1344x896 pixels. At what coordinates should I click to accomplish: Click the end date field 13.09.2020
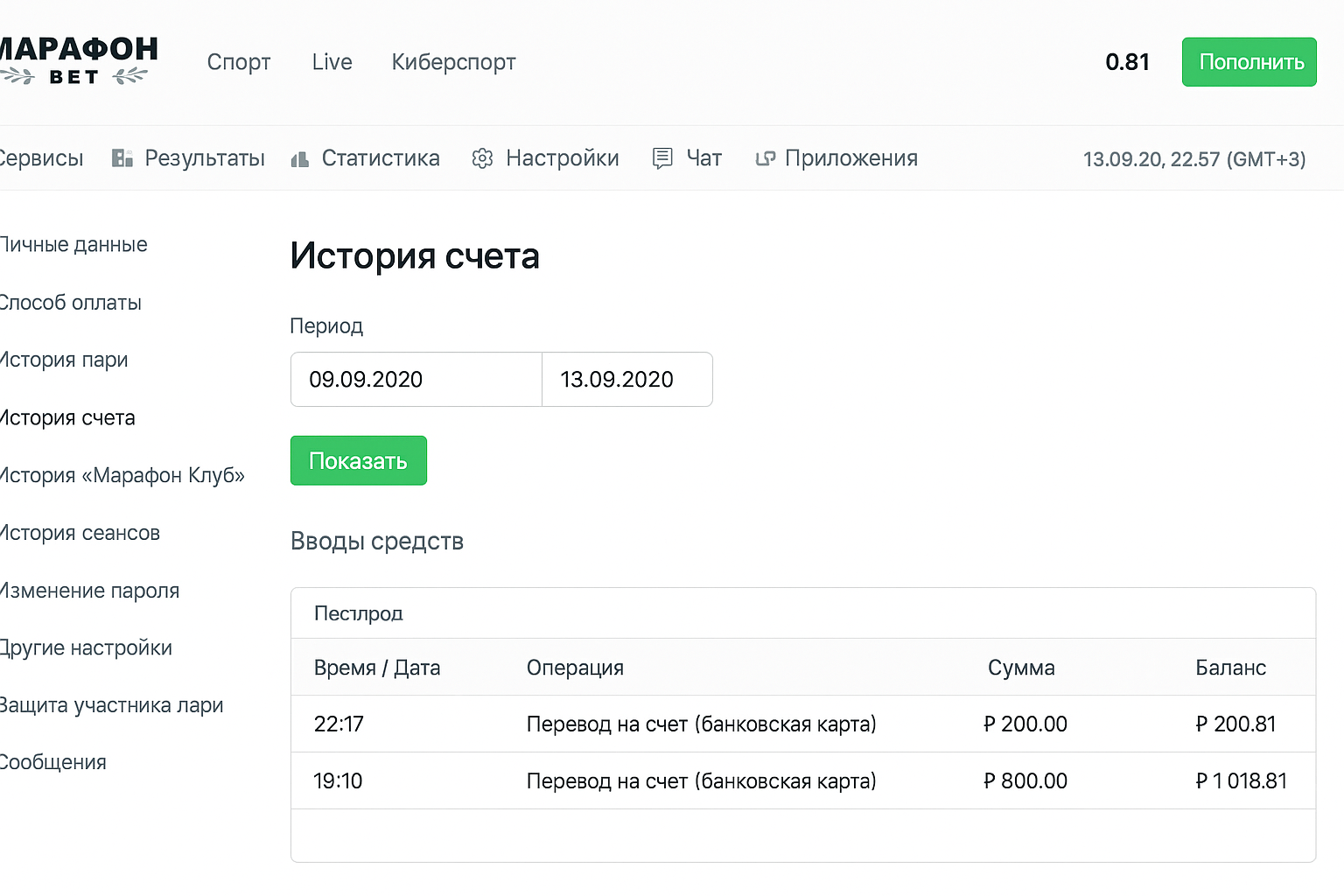[x=626, y=380]
